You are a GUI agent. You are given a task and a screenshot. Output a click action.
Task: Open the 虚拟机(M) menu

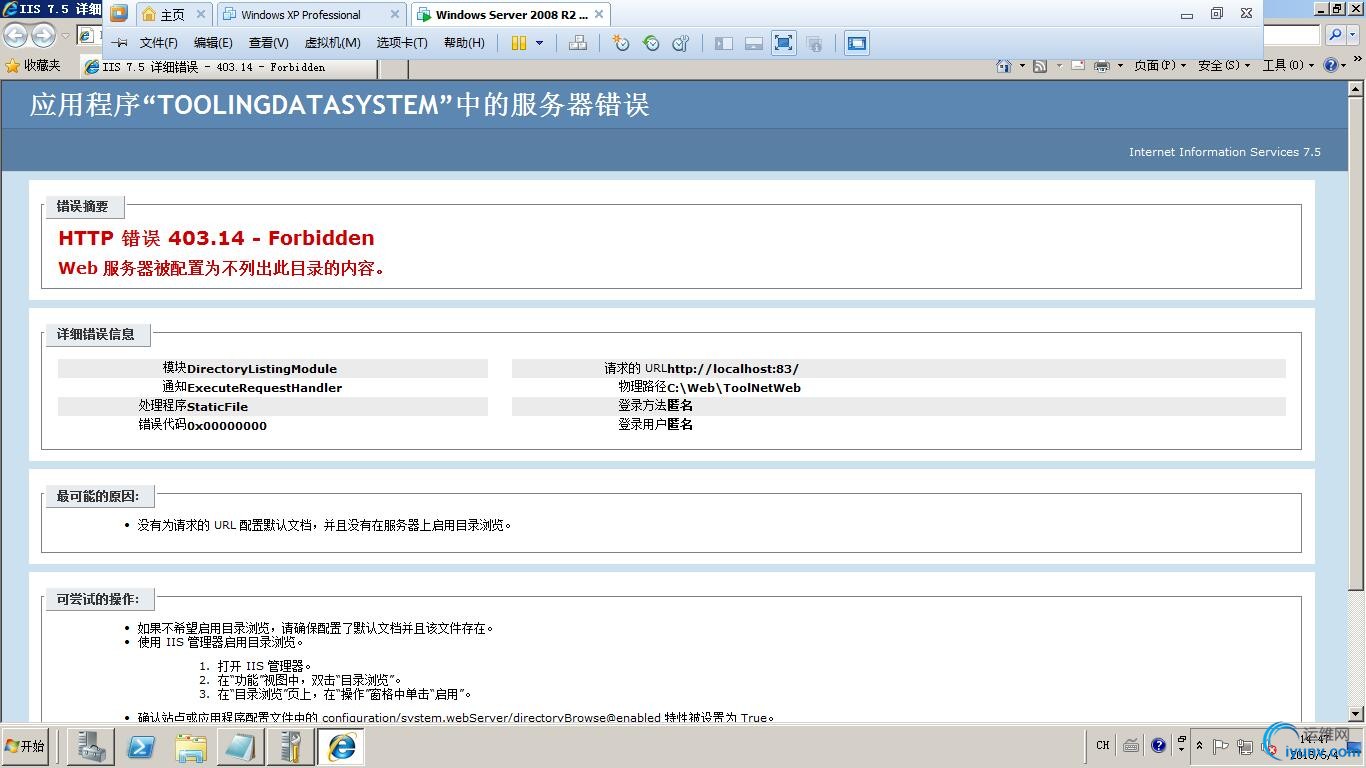(x=332, y=43)
